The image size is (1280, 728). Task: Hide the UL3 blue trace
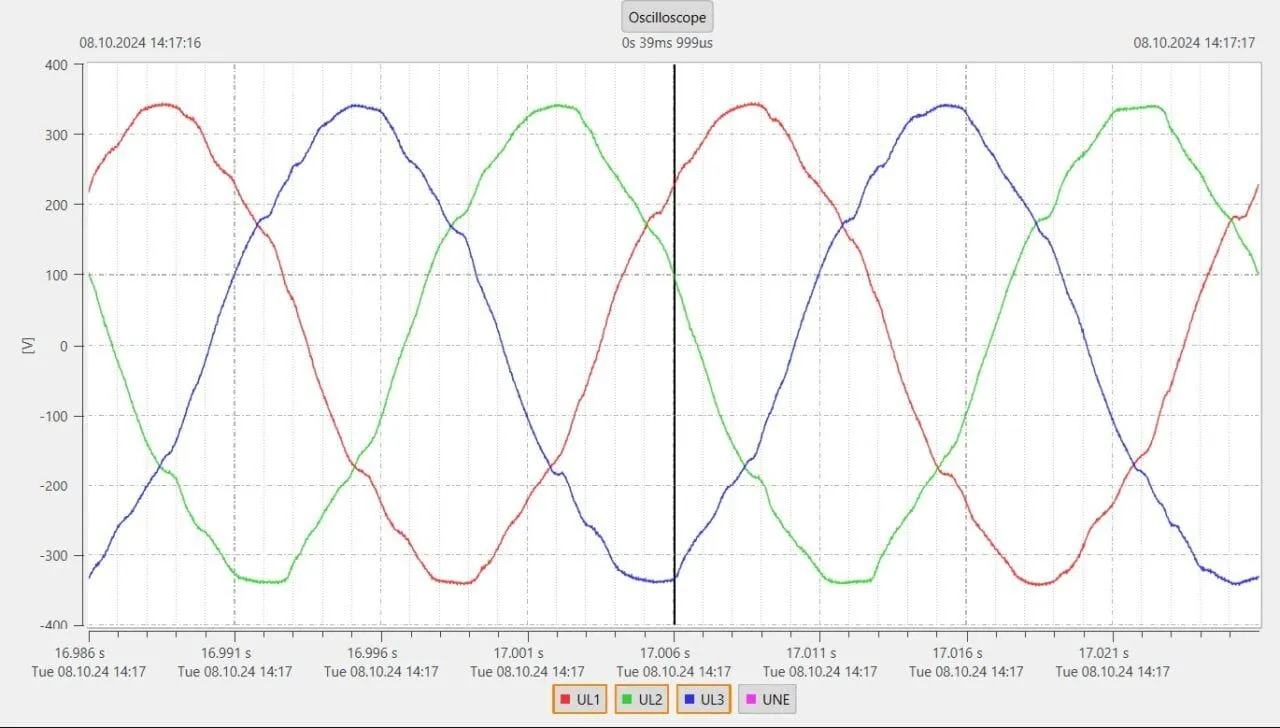coord(703,700)
